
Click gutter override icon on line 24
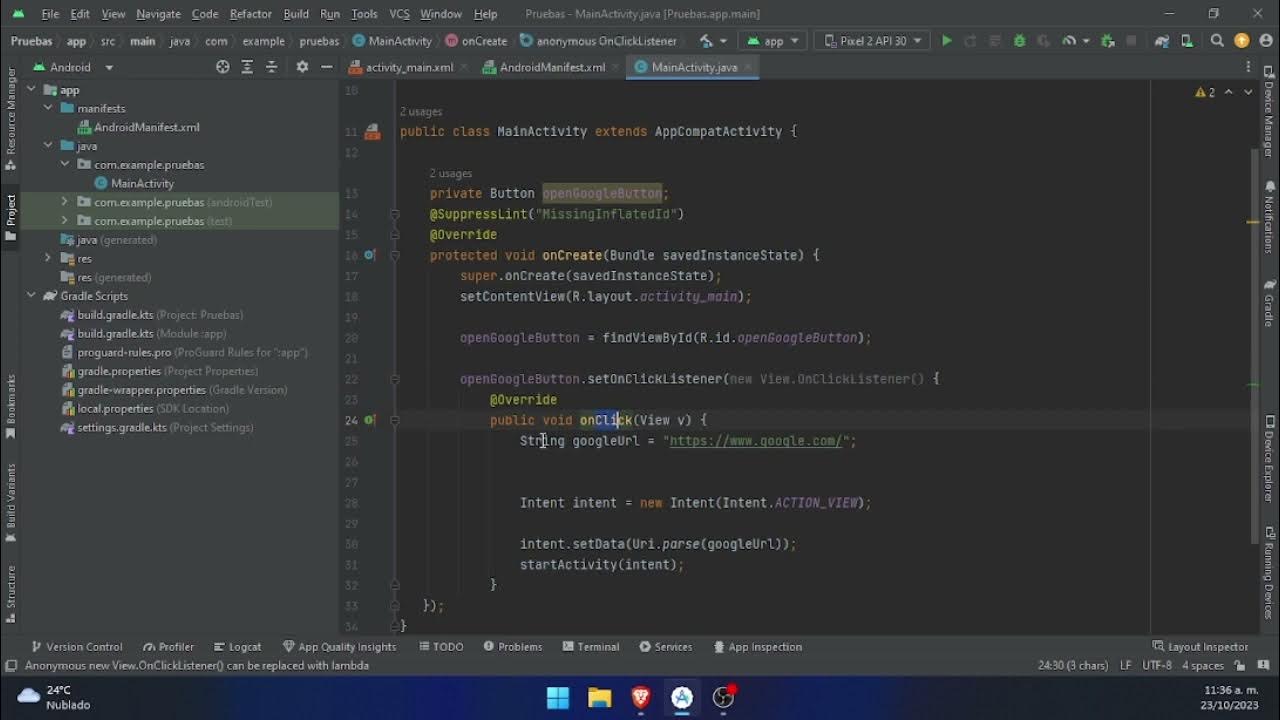click(370, 420)
